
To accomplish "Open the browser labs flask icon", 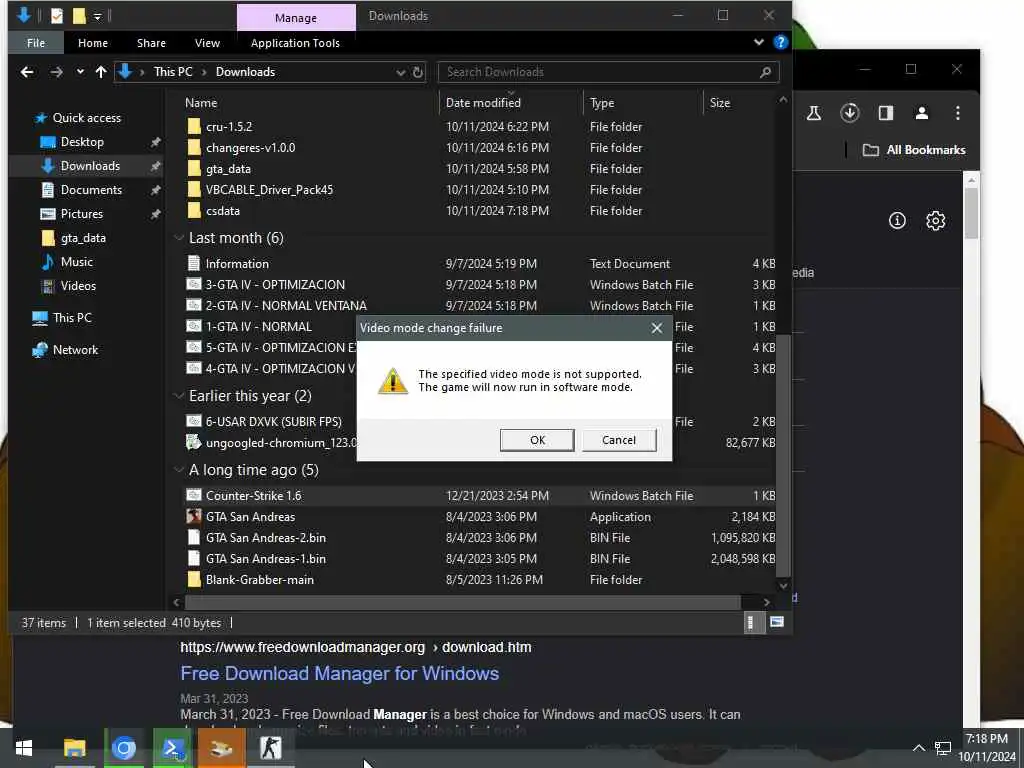I will pos(813,113).
